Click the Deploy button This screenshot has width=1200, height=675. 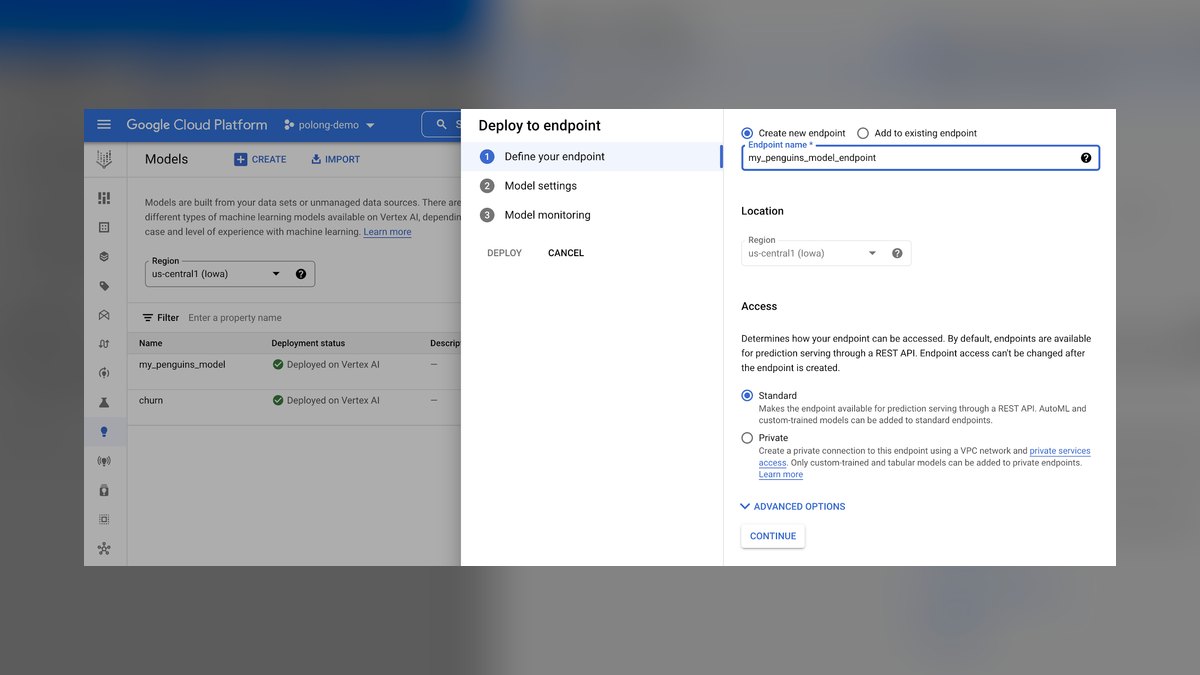505,253
